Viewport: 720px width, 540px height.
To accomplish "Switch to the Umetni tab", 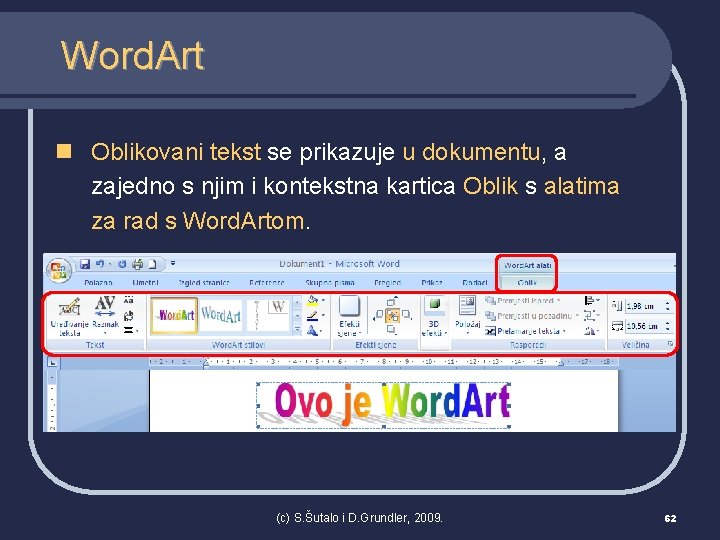I will [145, 282].
